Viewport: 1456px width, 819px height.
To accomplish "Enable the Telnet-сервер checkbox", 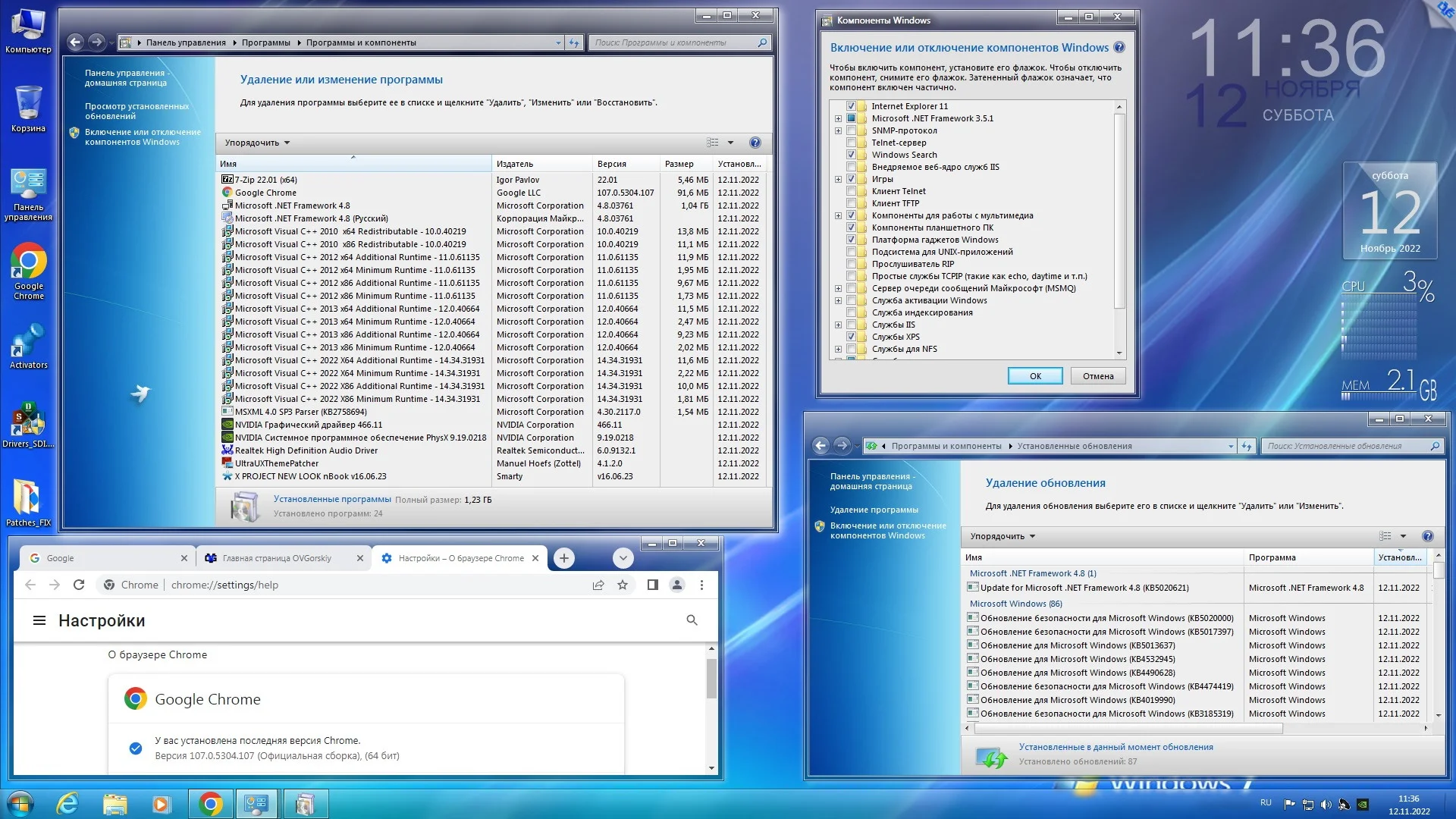I will click(x=851, y=143).
